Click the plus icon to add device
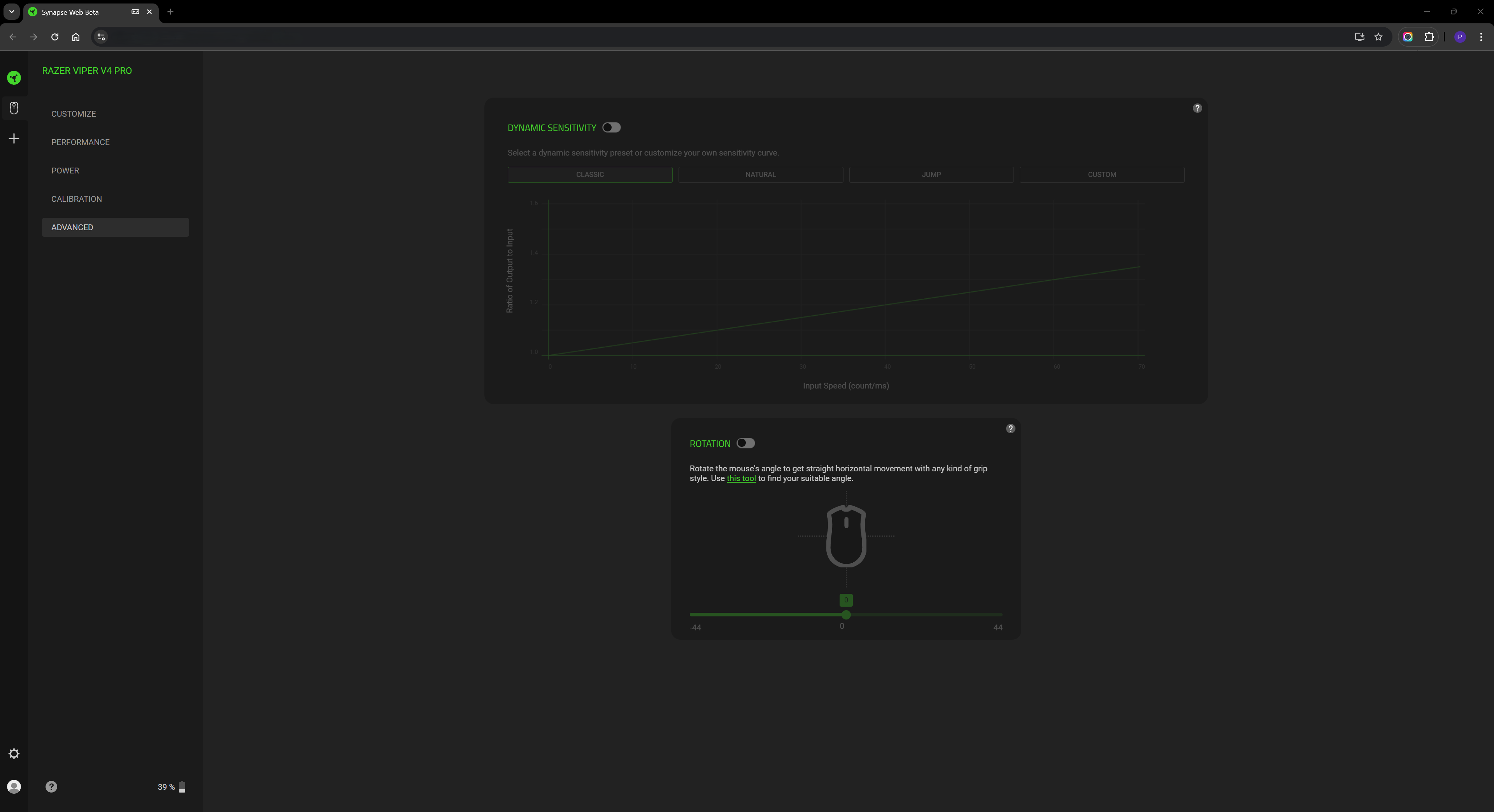 pos(14,138)
